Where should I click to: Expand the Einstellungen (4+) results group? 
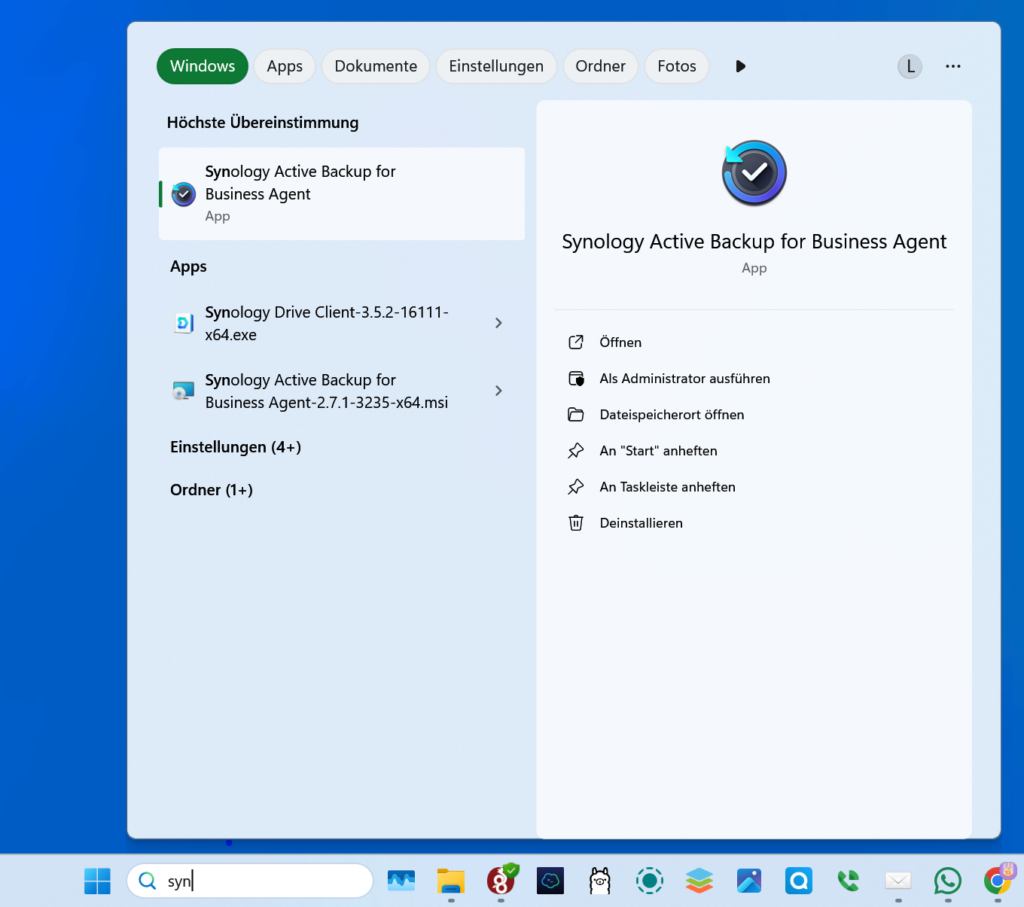coord(236,447)
